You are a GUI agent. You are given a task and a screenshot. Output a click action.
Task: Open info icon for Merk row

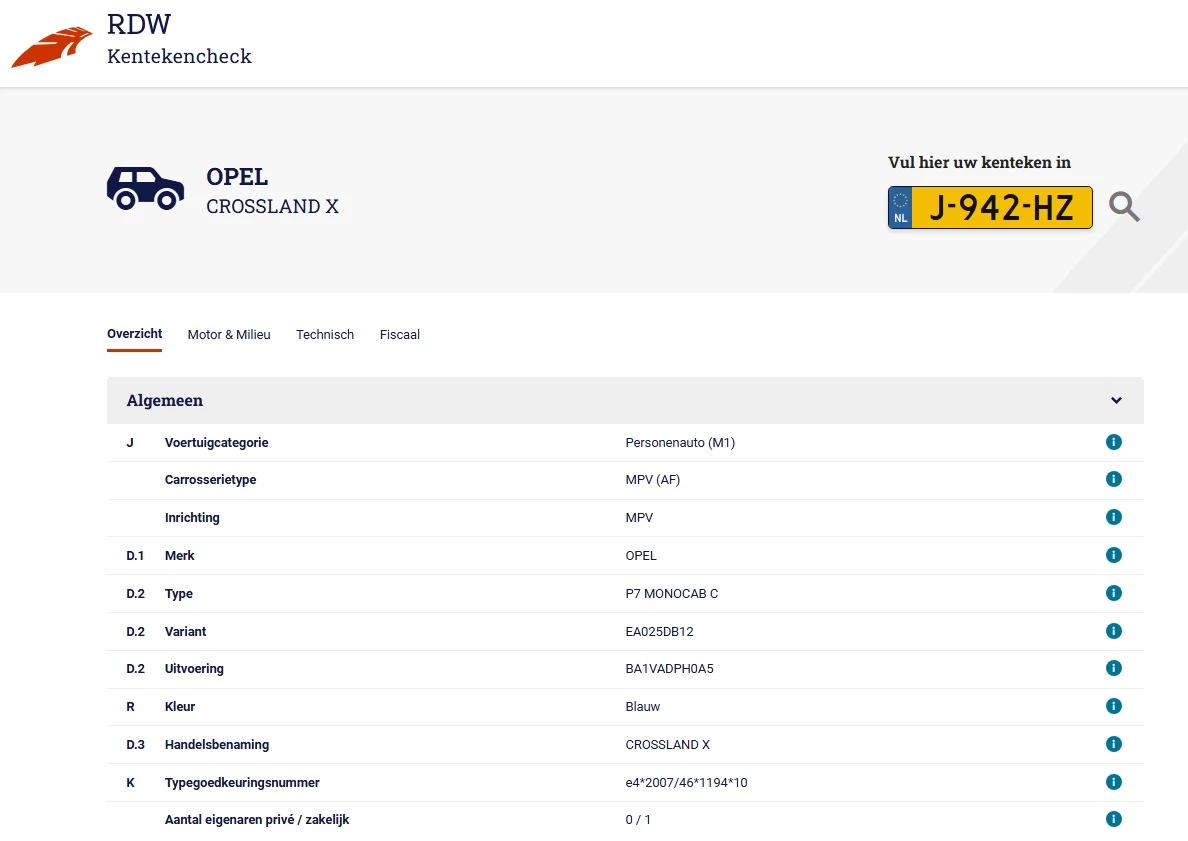click(x=1113, y=555)
